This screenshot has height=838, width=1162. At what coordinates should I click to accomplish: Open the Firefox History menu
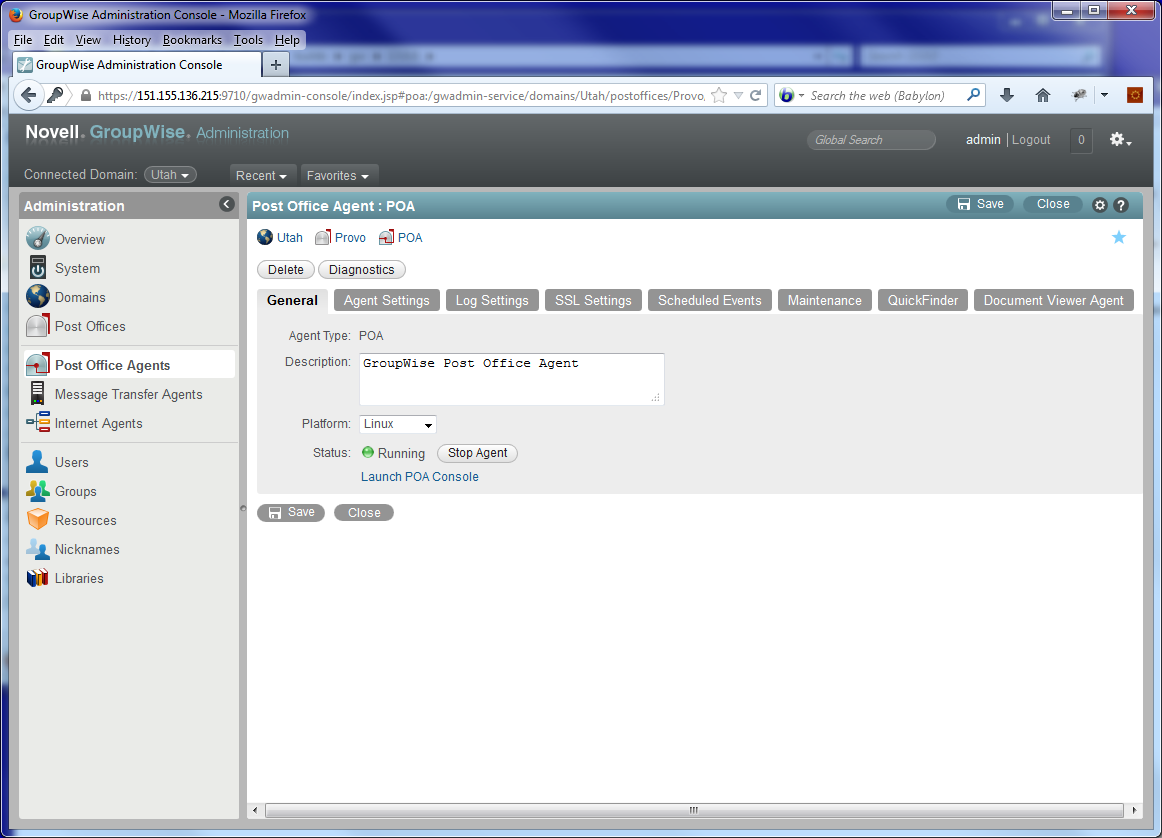pyautogui.click(x=132, y=40)
